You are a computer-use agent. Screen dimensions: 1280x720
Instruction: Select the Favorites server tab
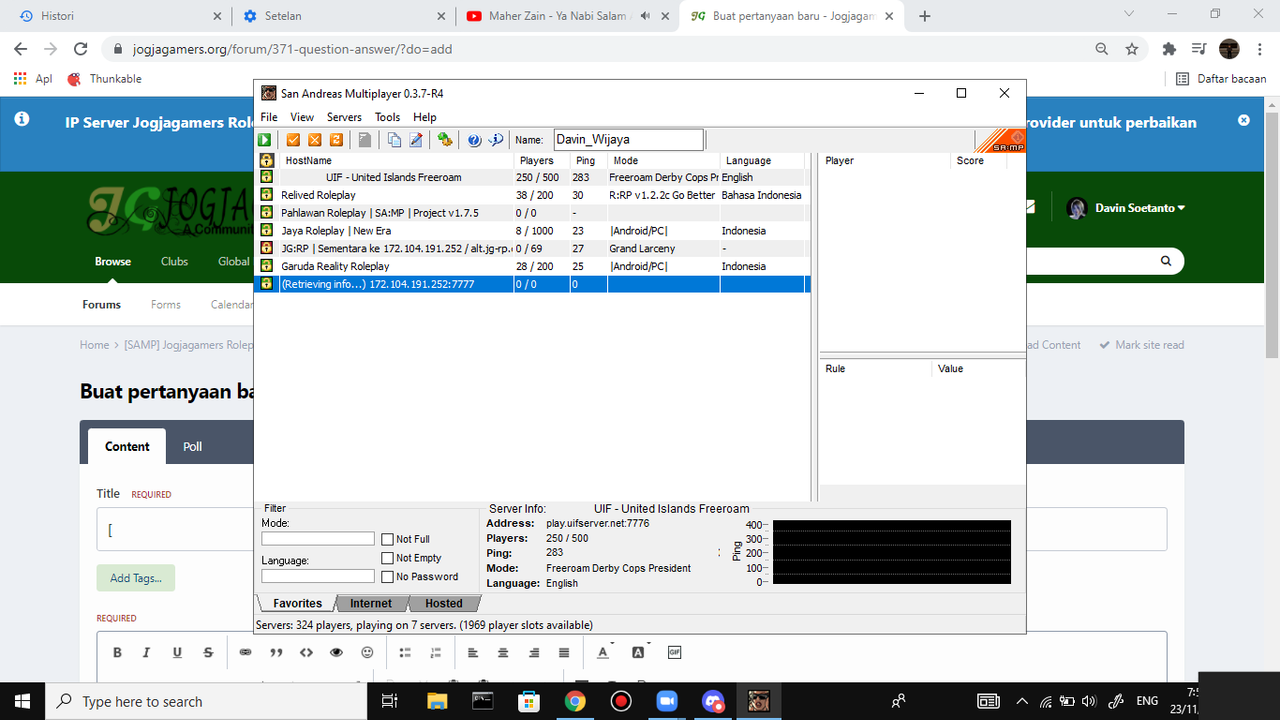298,603
